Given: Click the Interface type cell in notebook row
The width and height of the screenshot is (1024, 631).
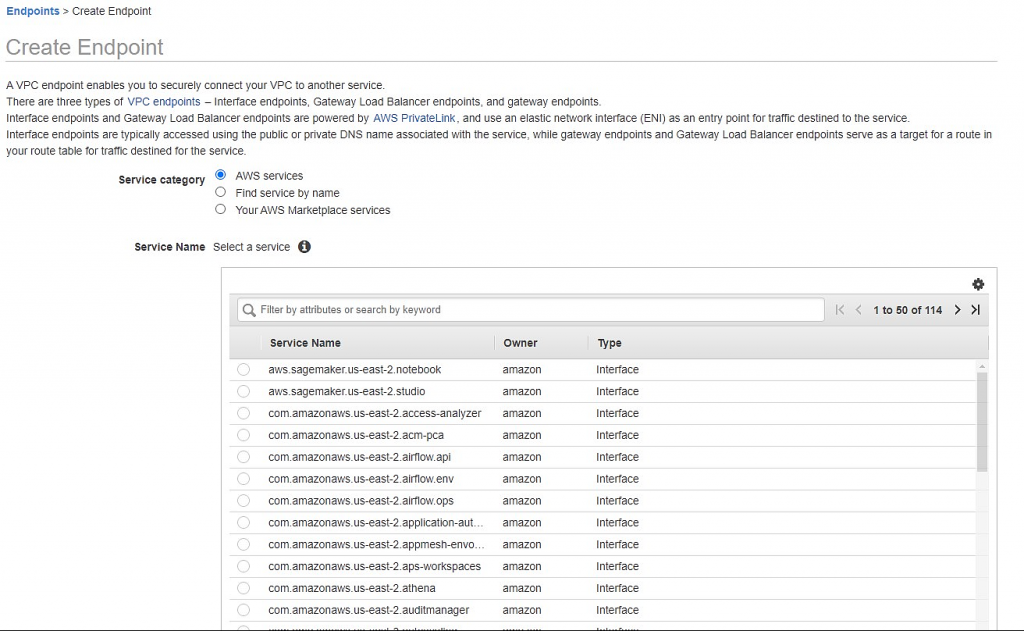Looking at the screenshot, I should tap(617, 370).
